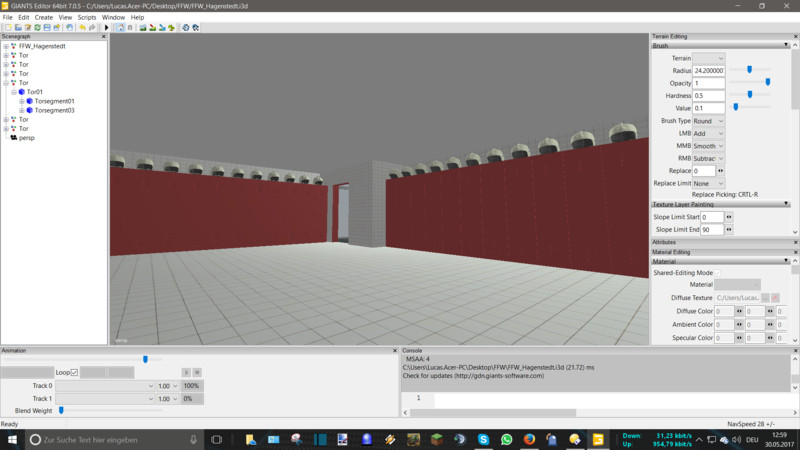Open the Brush Type dropdown

coord(708,121)
